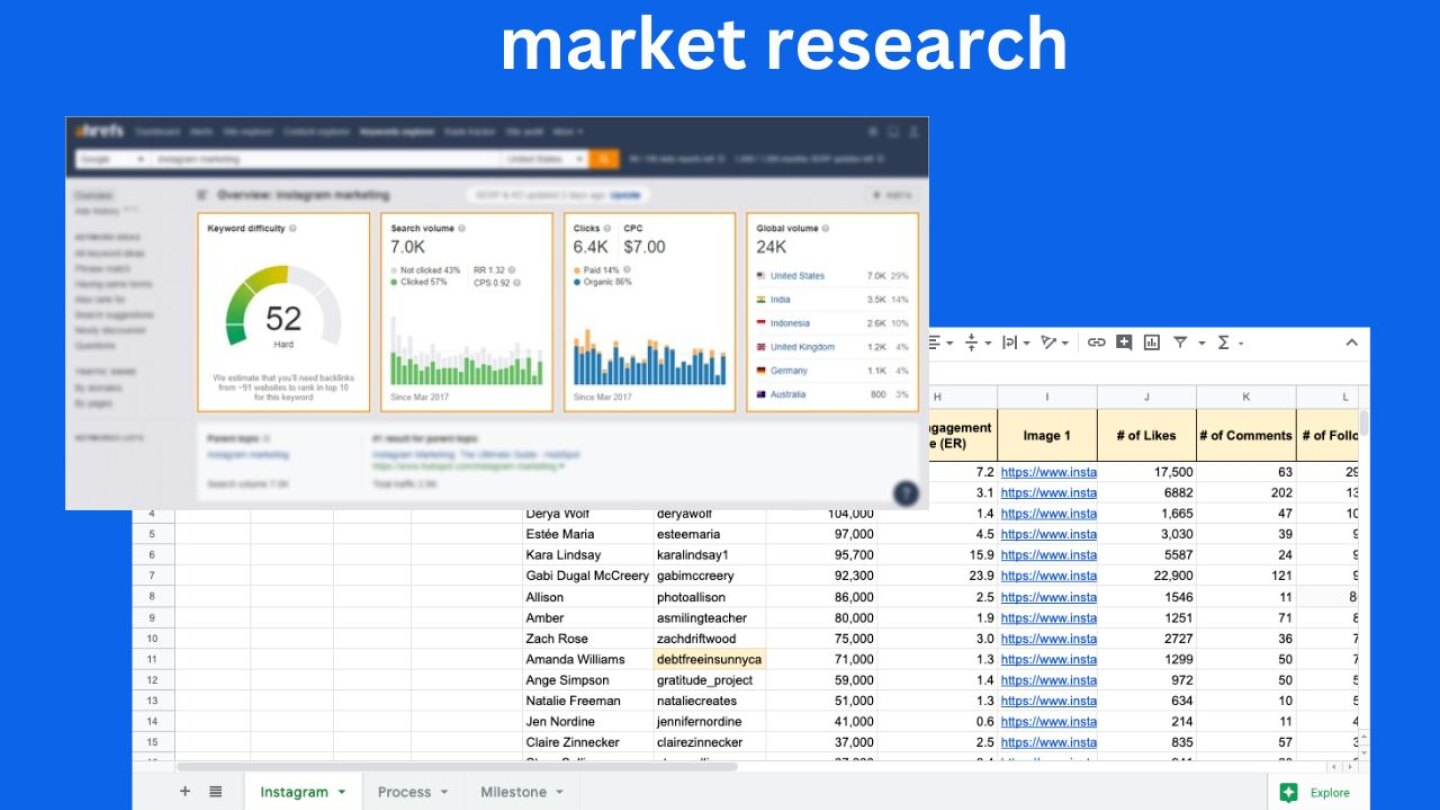Select the 'zachdriftwood' cell
The image size is (1440, 810).
709,638
